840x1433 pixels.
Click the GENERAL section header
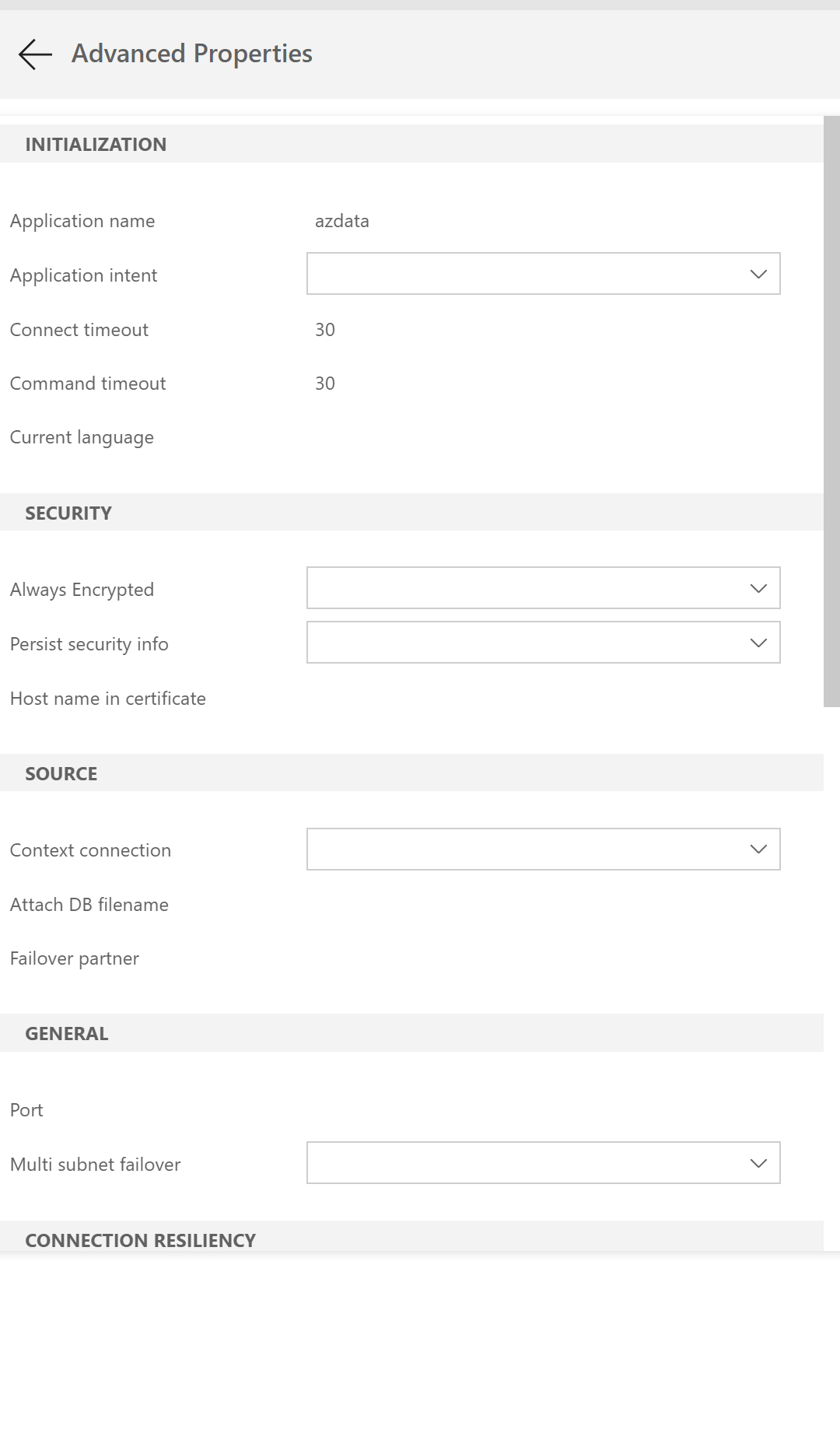pyautogui.click(x=66, y=1032)
